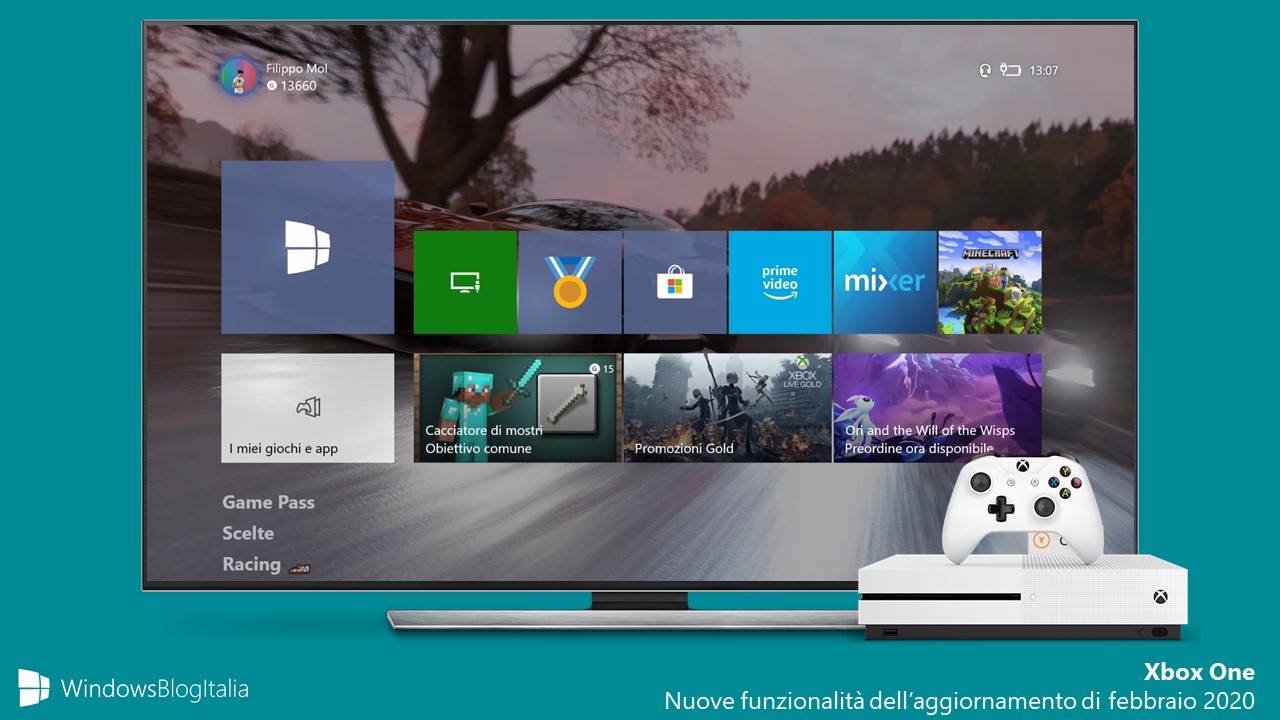The height and width of the screenshot is (720, 1280).
Task: Open the green TV OneGuide tile
Action: [x=465, y=282]
